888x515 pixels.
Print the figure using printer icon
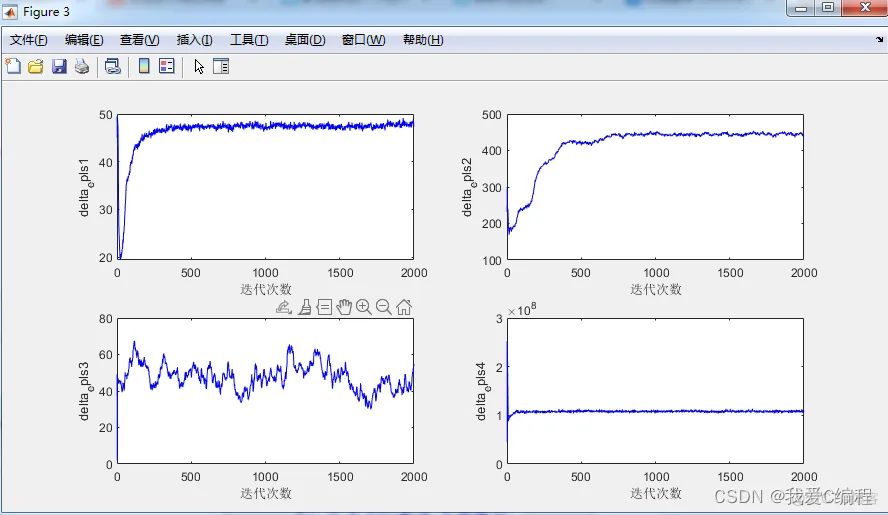pos(82,66)
